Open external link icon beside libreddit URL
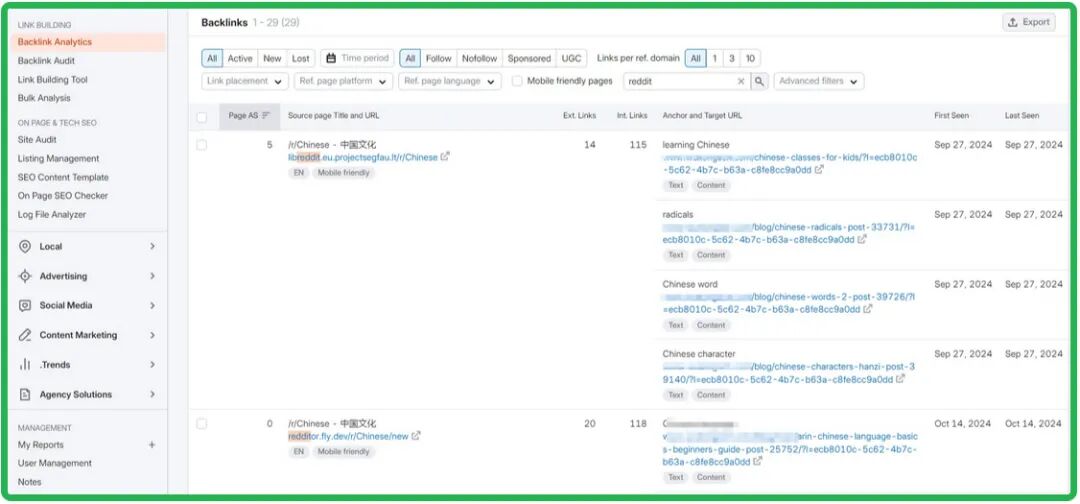This screenshot has height=504, width=1080. point(446,157)
